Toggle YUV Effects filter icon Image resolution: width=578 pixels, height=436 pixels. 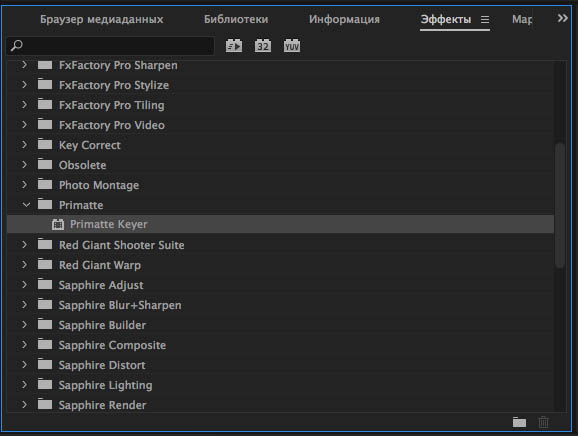(x=292, y=46)
